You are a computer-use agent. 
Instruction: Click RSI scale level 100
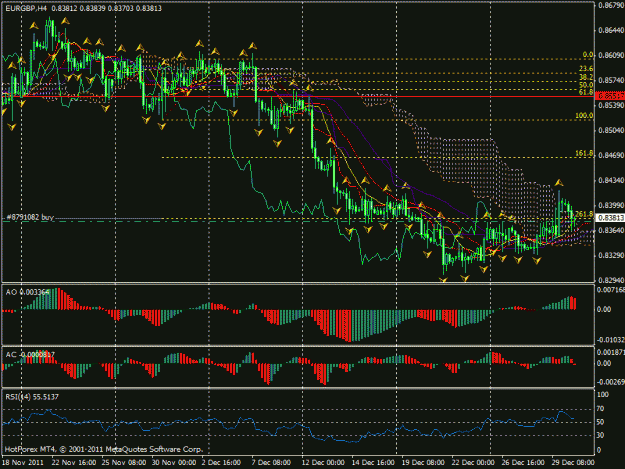point(603,394)
